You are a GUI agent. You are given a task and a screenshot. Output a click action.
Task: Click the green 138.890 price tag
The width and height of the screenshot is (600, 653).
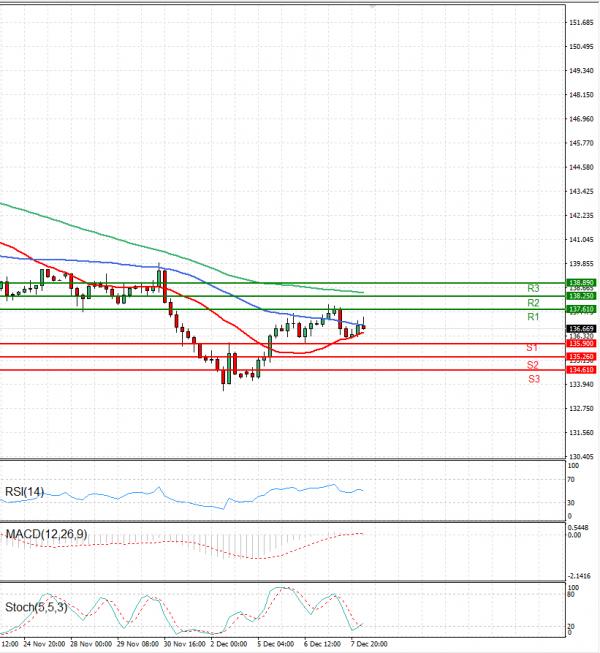[x=581, y=283]
